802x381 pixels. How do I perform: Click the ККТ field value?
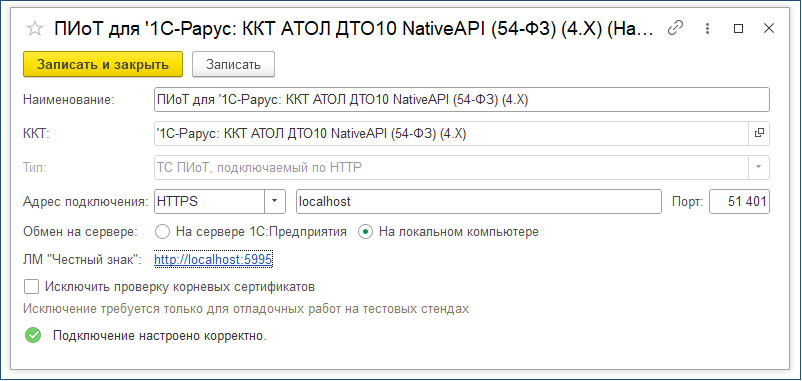pos(451,133)
